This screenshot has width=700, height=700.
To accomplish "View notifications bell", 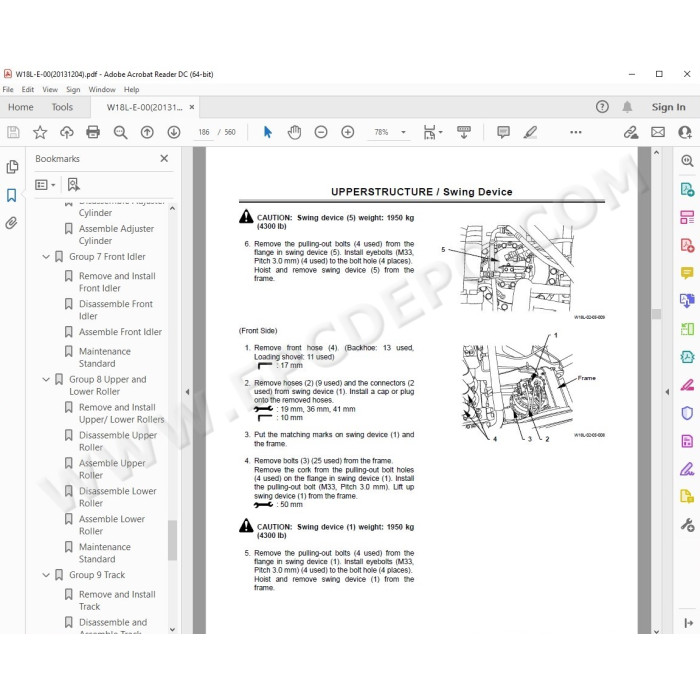I will [x=627, y=107].
